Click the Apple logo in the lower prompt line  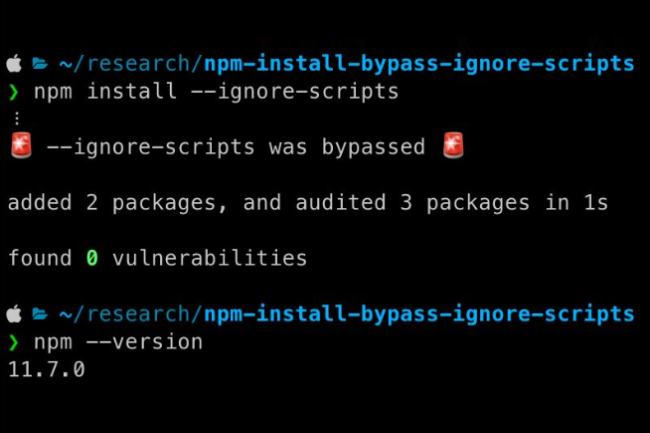coord(14,314)
